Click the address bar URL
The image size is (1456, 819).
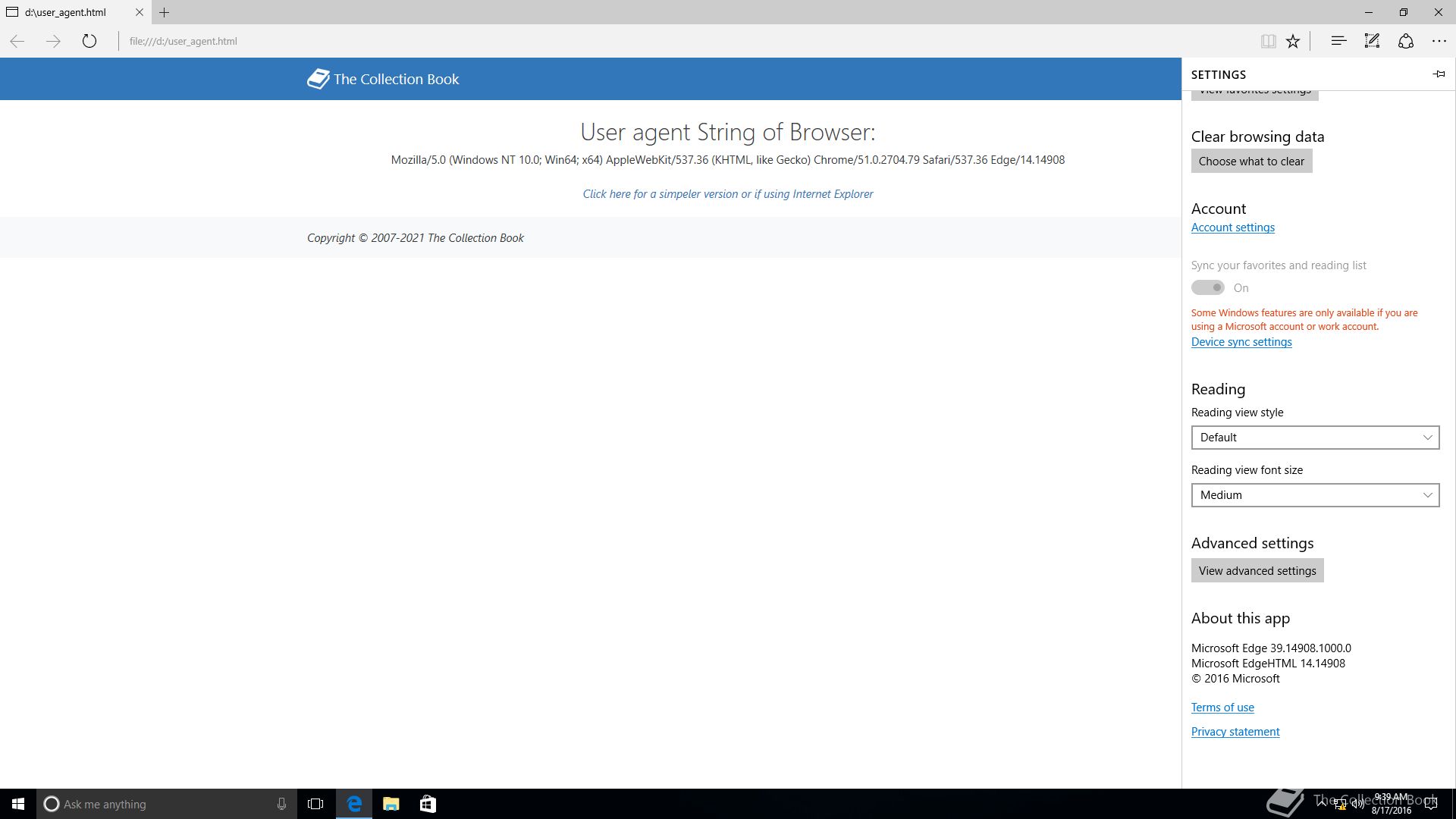183,42
